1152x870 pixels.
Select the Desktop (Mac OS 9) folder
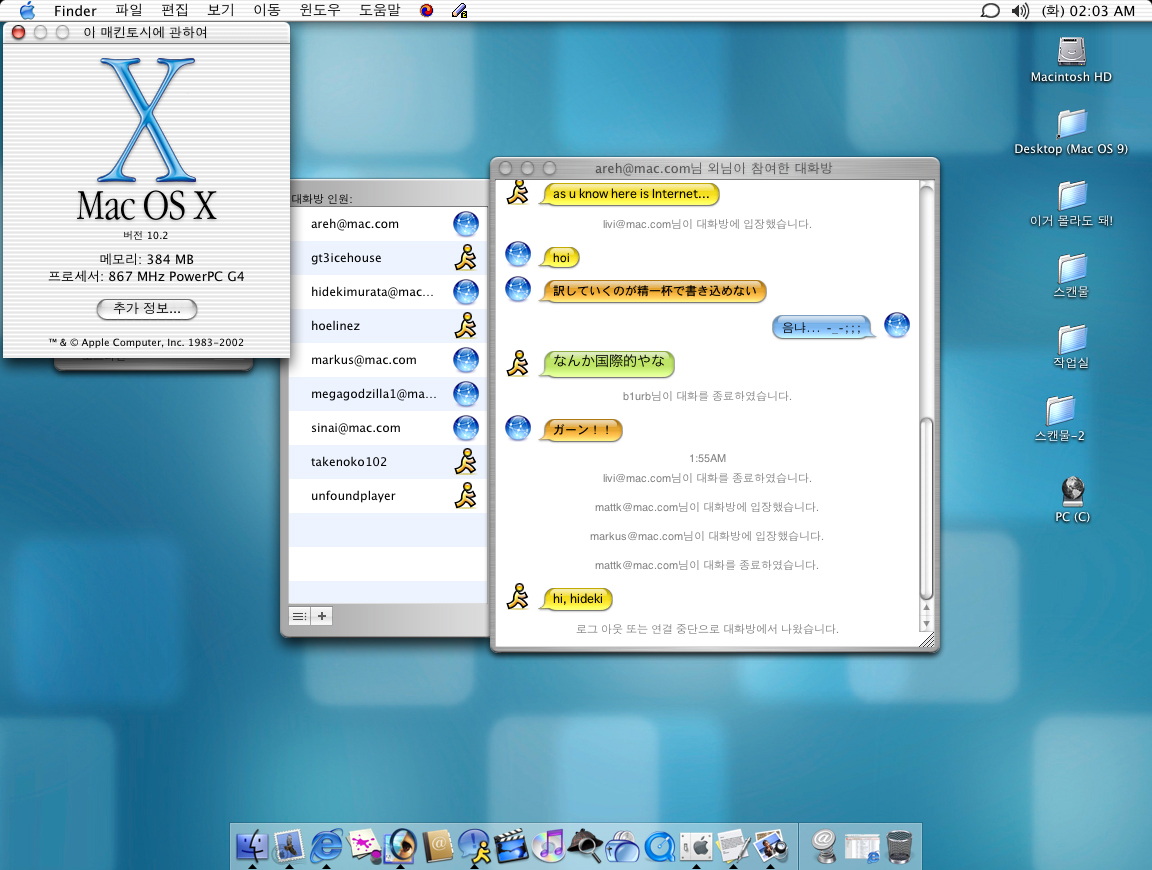(1071, 124)
